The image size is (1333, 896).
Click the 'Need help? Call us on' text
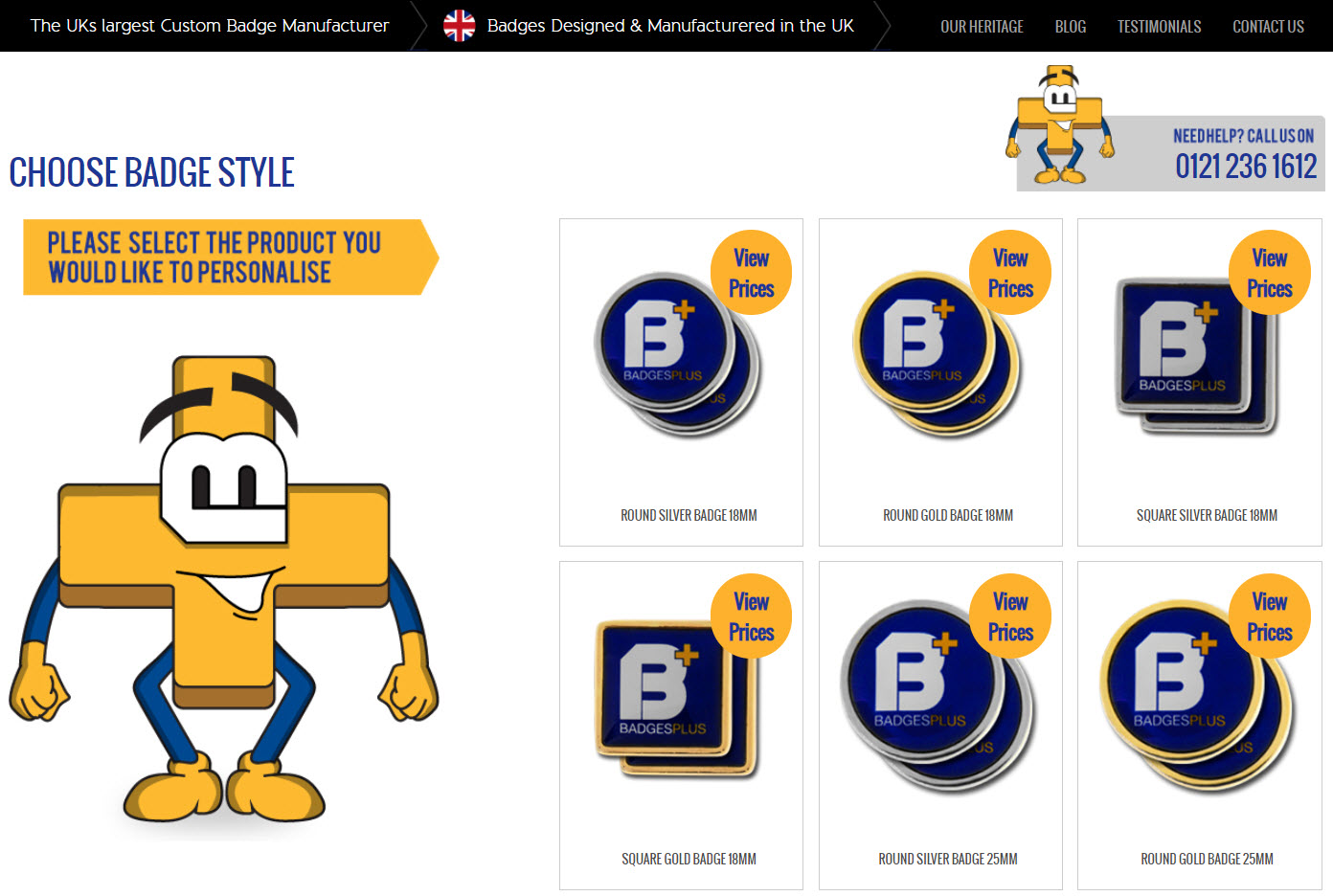tap(1244, 136)
